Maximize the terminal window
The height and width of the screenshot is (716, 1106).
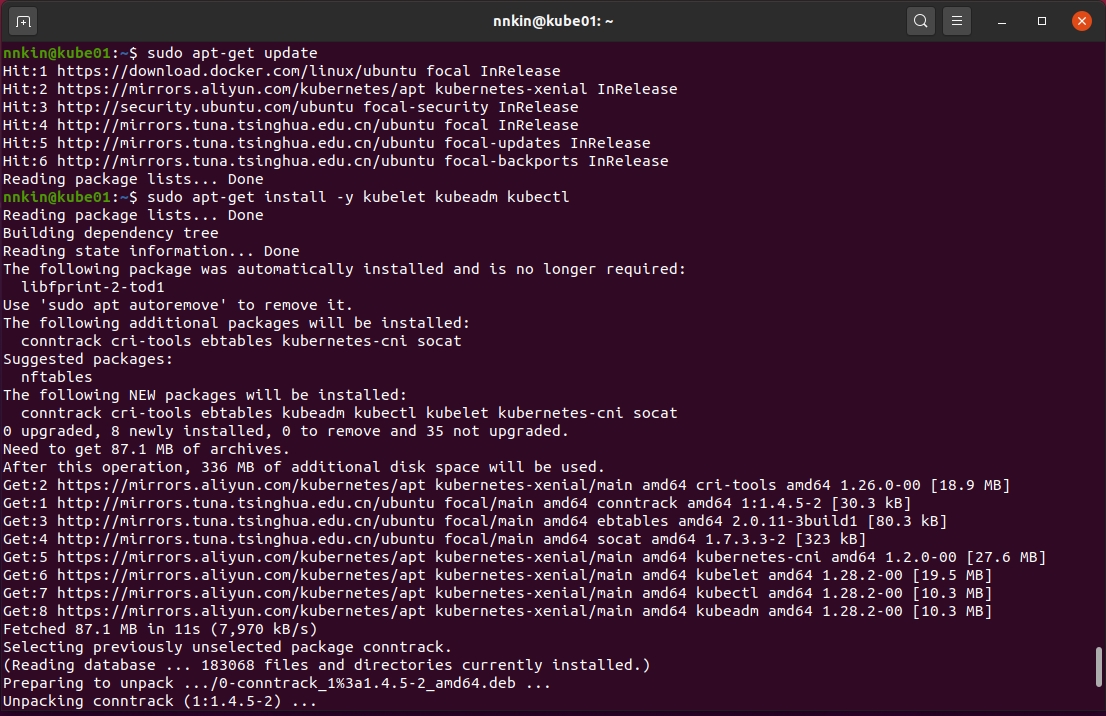click(1042, 20)
